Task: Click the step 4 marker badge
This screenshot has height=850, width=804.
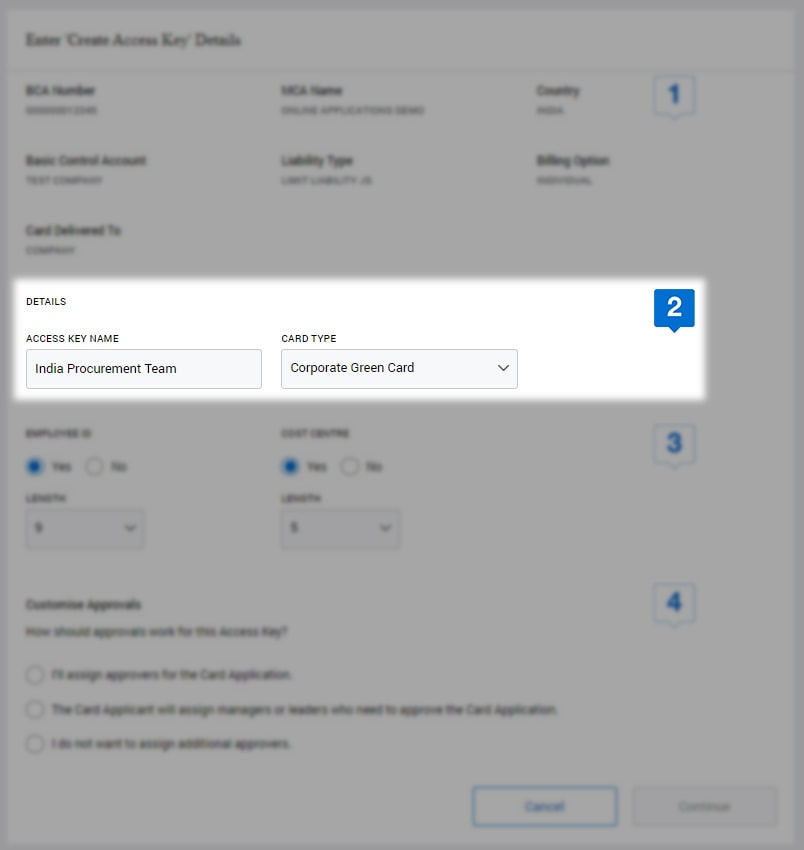Action: (x=674, y=602)
